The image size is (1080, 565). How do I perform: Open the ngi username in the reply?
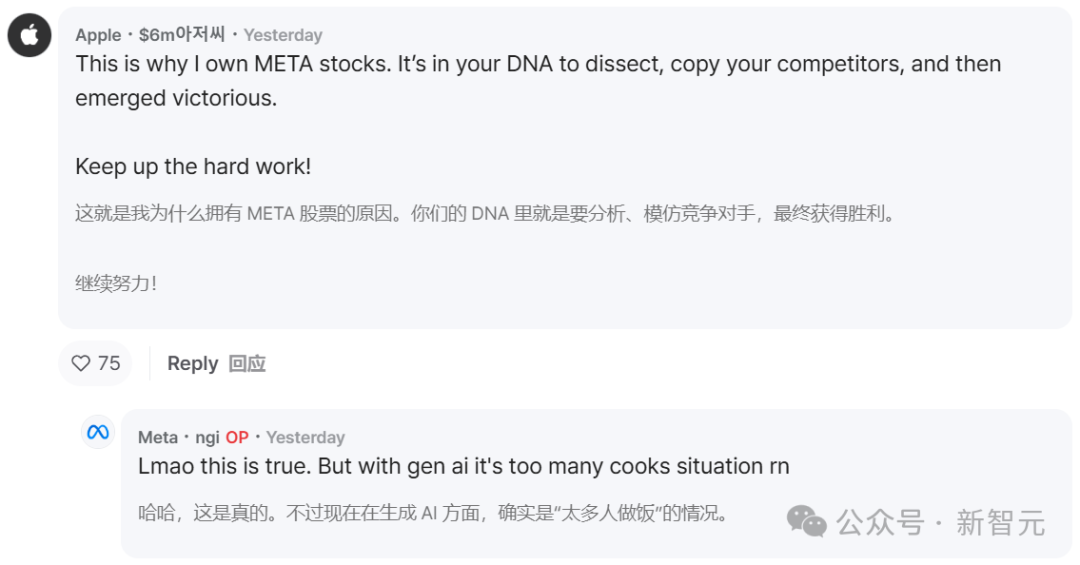(207, 437)
